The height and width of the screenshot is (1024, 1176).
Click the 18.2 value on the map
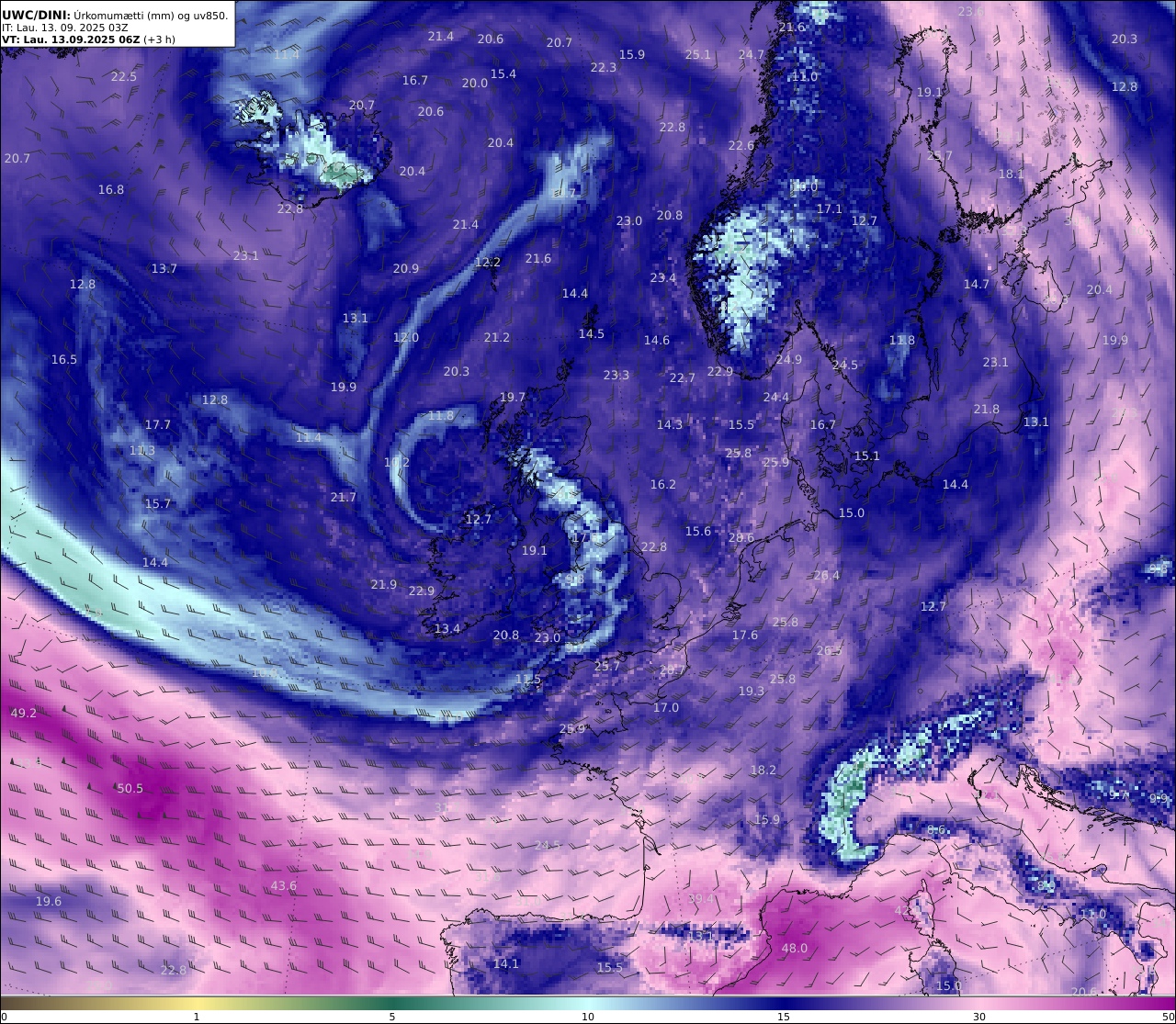[x=763, y=770]
